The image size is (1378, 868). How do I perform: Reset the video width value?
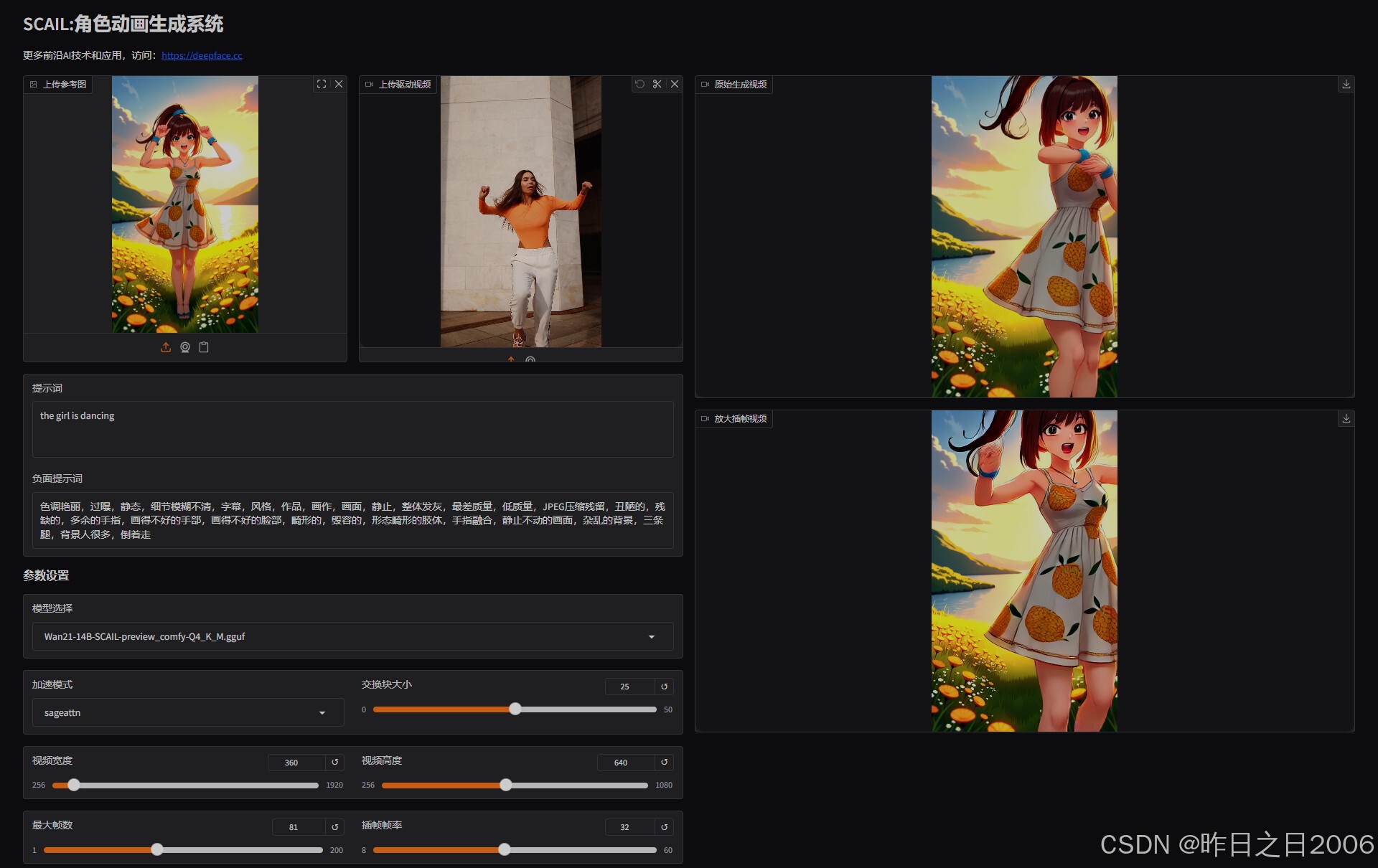pyautogui.click(x=334, y=762)
